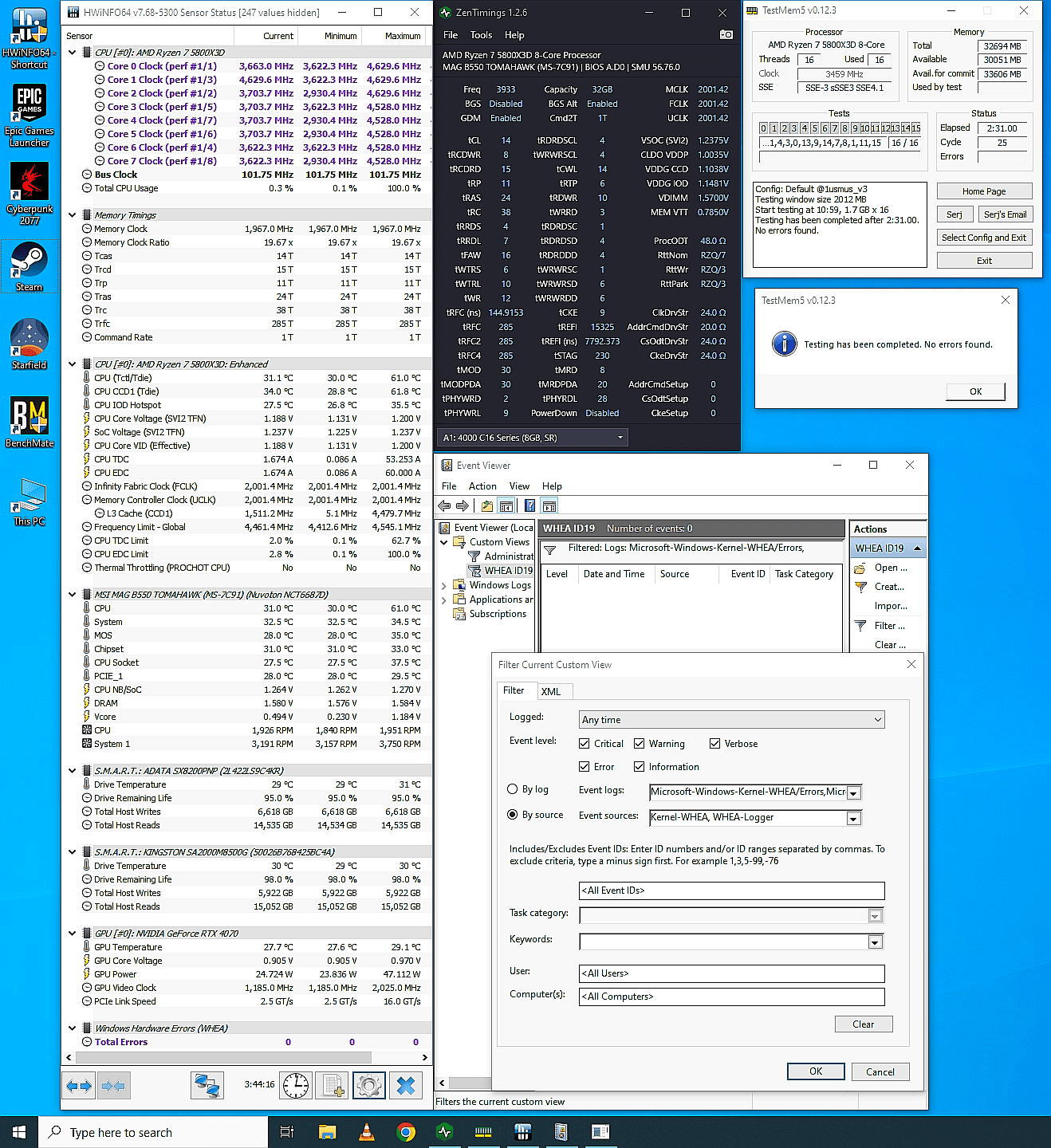The width and height of the screenshot is (1051, 1148).
Task: Click Task View taskbar icon
Action: [x=287, y=1132]
